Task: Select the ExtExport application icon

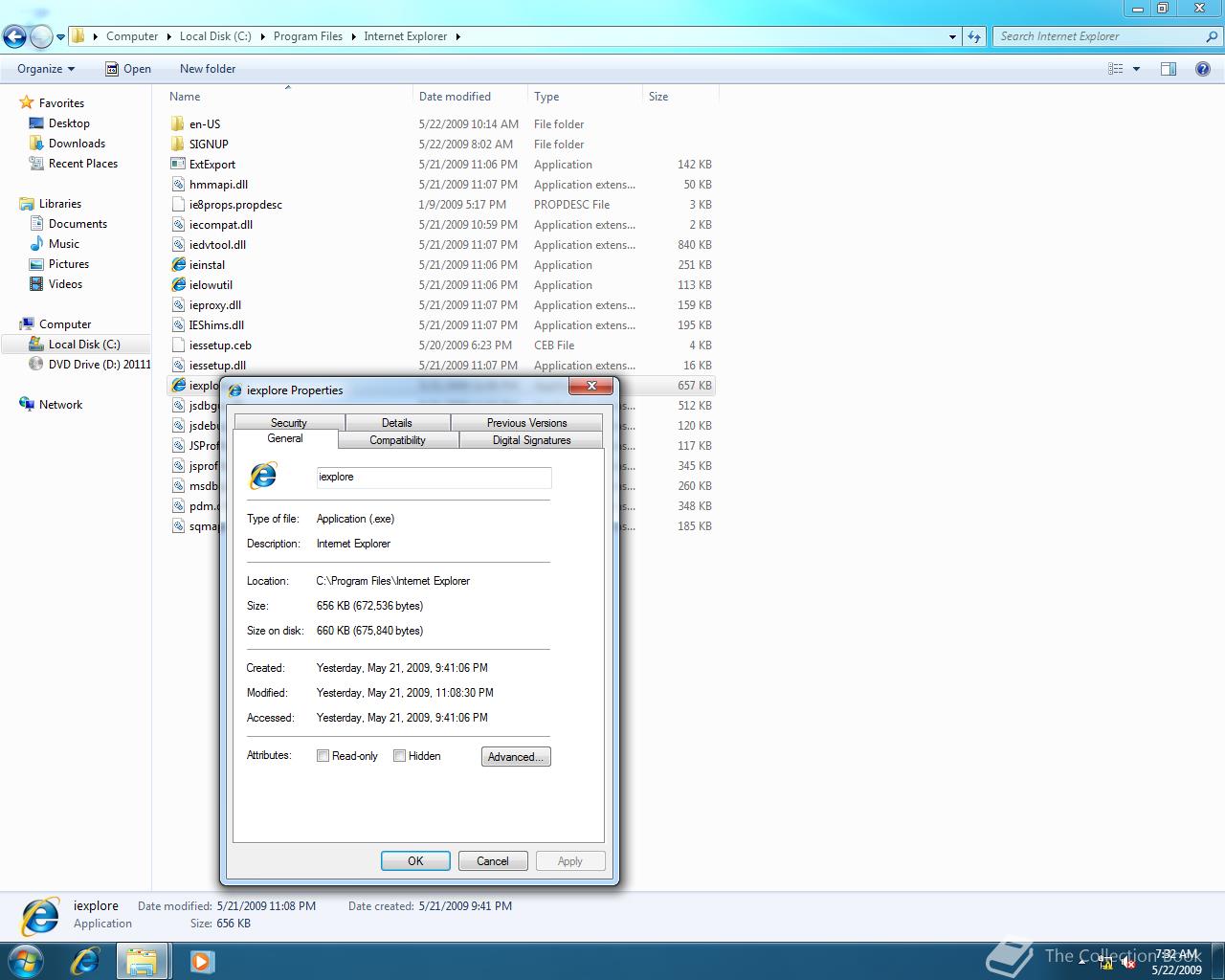Action: 178,164
